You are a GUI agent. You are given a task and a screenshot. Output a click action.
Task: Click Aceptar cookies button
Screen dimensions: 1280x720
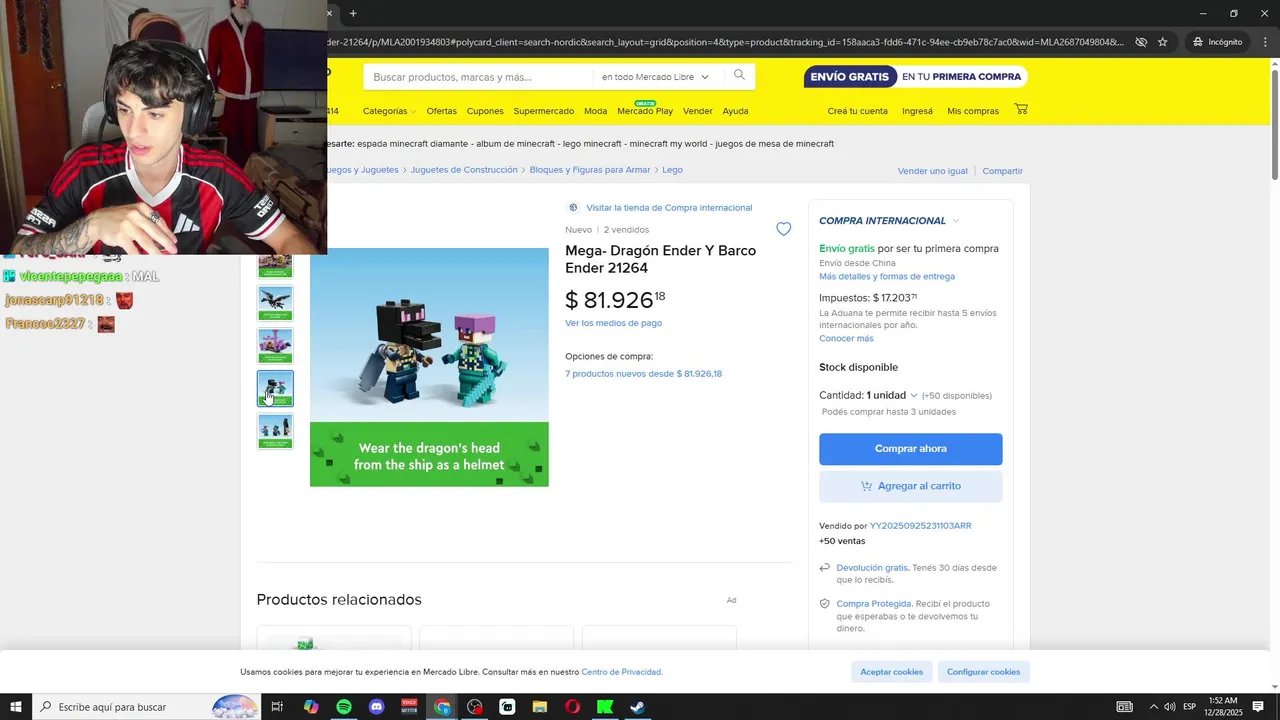point(892,672)
